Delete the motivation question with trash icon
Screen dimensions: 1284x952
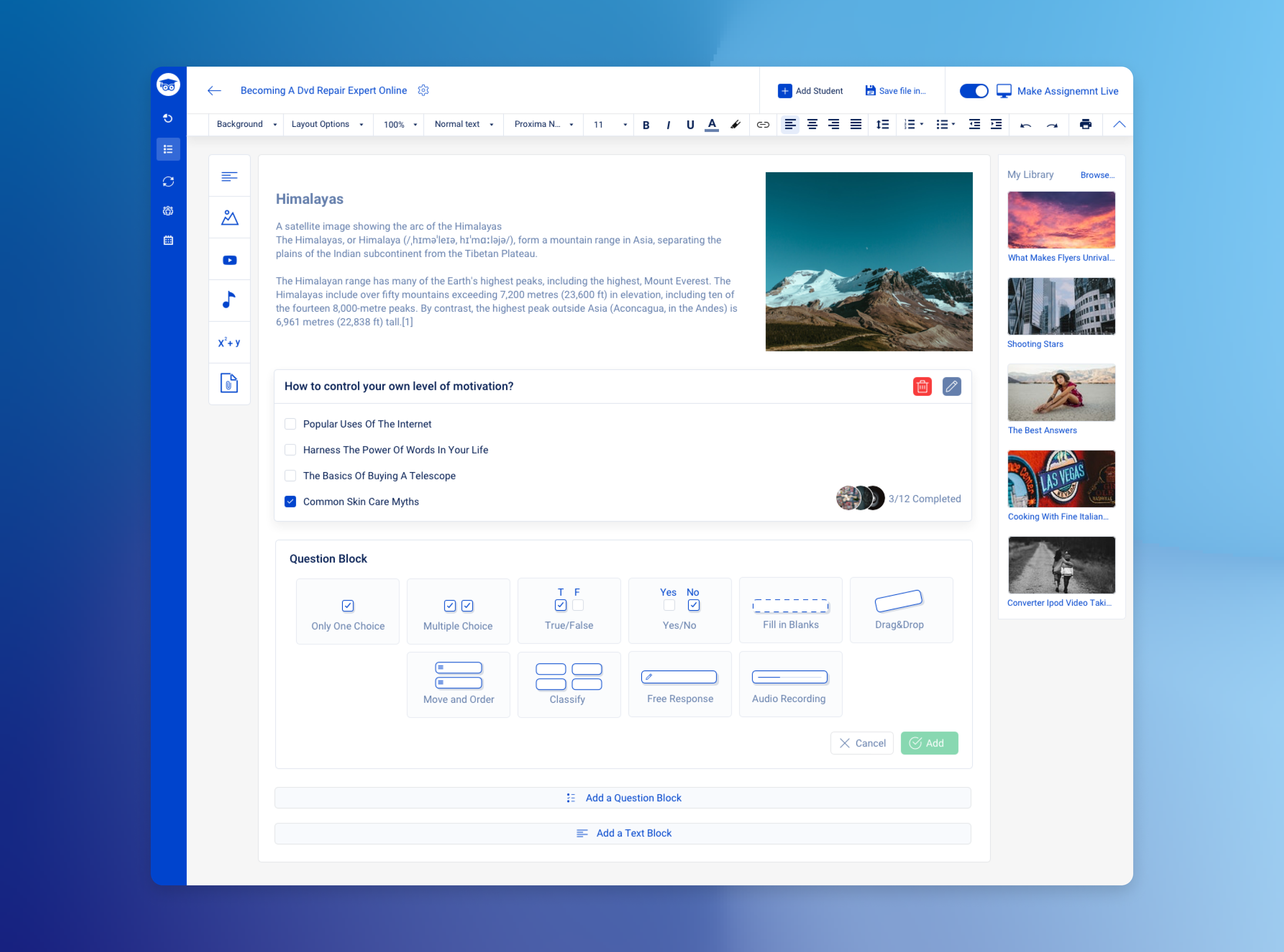pyautogui.click(x=922, y=386)
